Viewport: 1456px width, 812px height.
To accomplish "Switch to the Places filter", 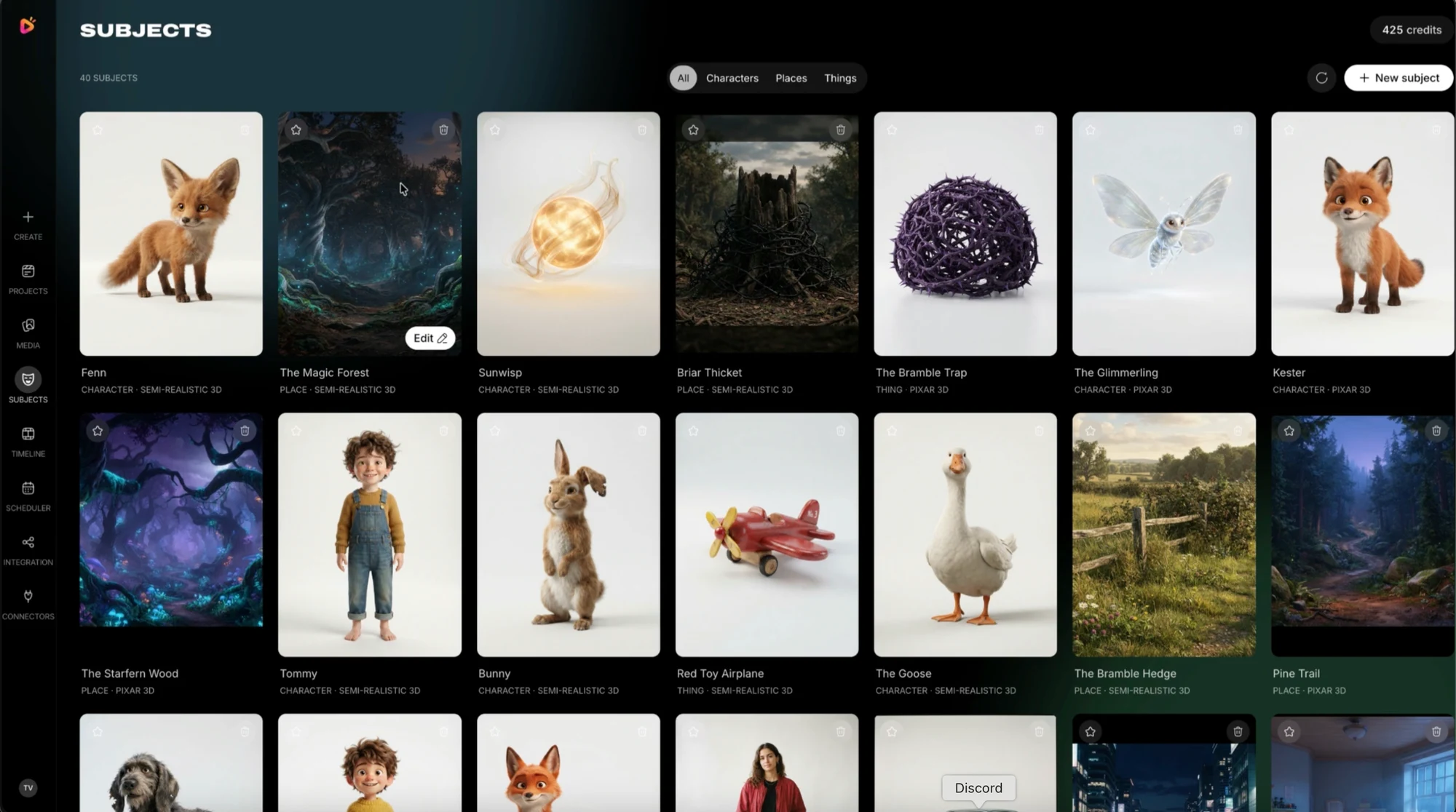I will (791, 78).
